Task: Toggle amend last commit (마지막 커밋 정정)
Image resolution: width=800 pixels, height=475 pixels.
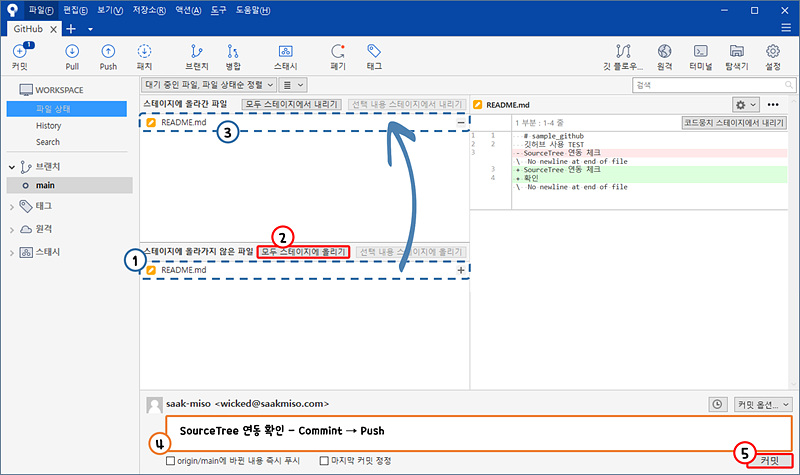Action: [323, 461]
